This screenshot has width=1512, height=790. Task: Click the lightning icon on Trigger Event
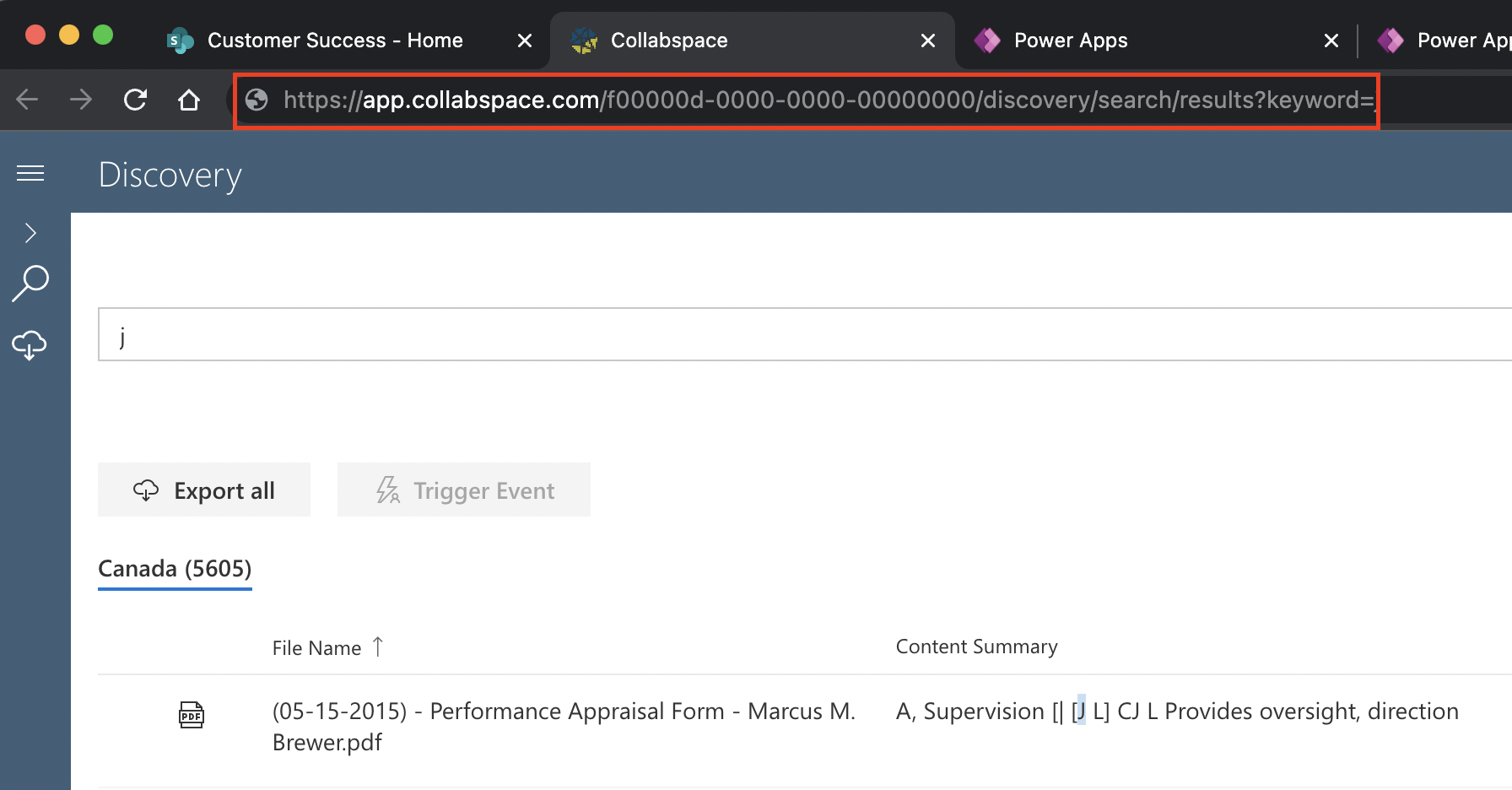point(387,490)
